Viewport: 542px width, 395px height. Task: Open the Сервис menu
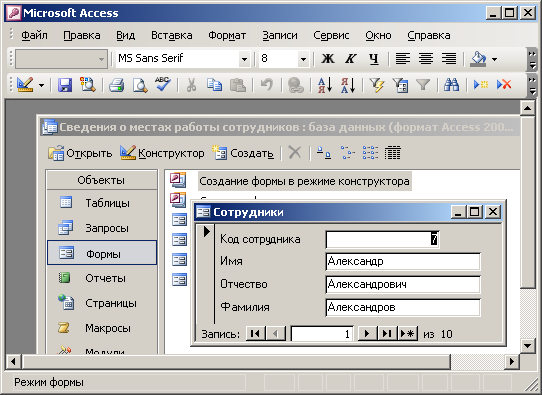pos(331,35)
